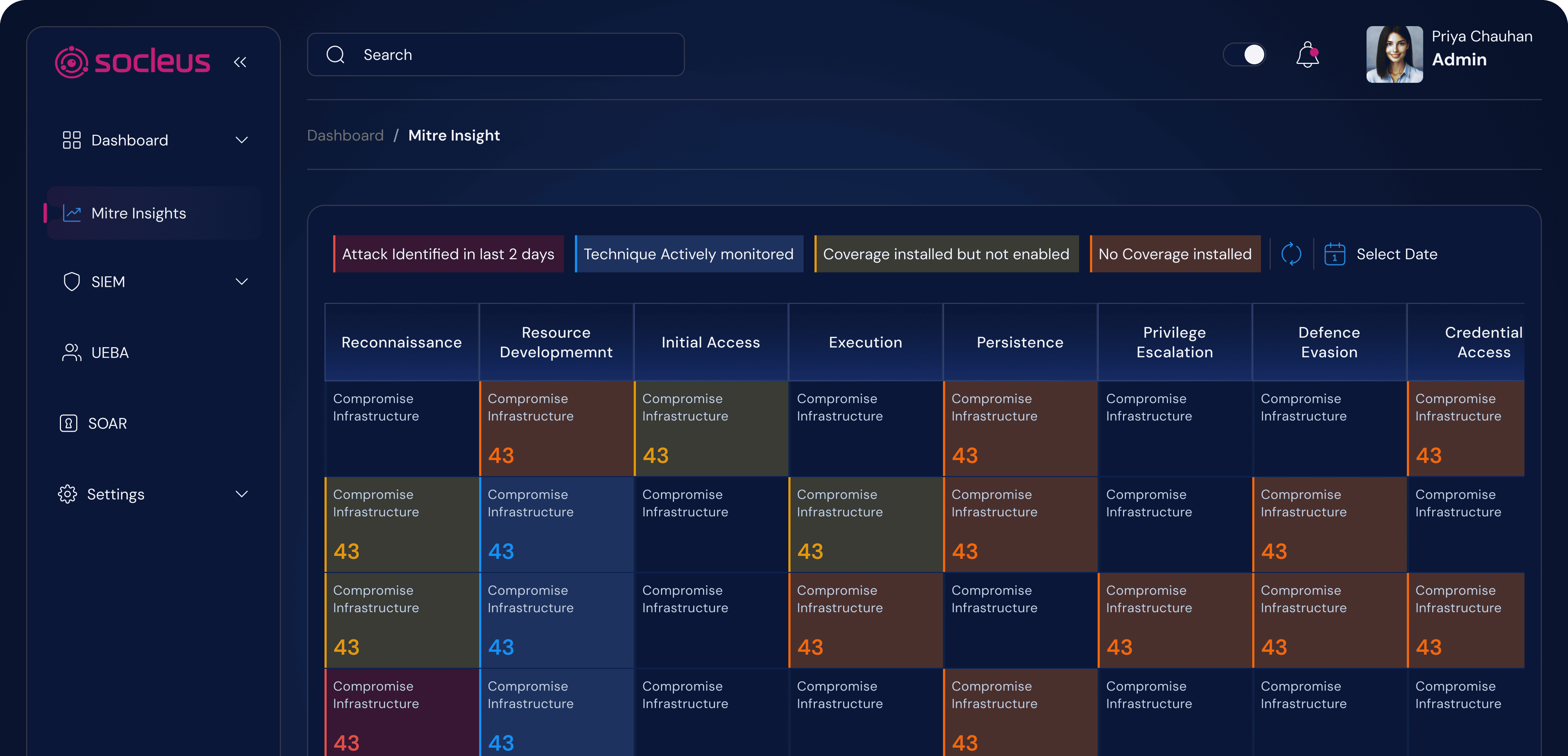The height and width of the screenshot is (756, 1568).
Task: Open second-row Execution cell with 43
Action: click(x=866, y=524)
